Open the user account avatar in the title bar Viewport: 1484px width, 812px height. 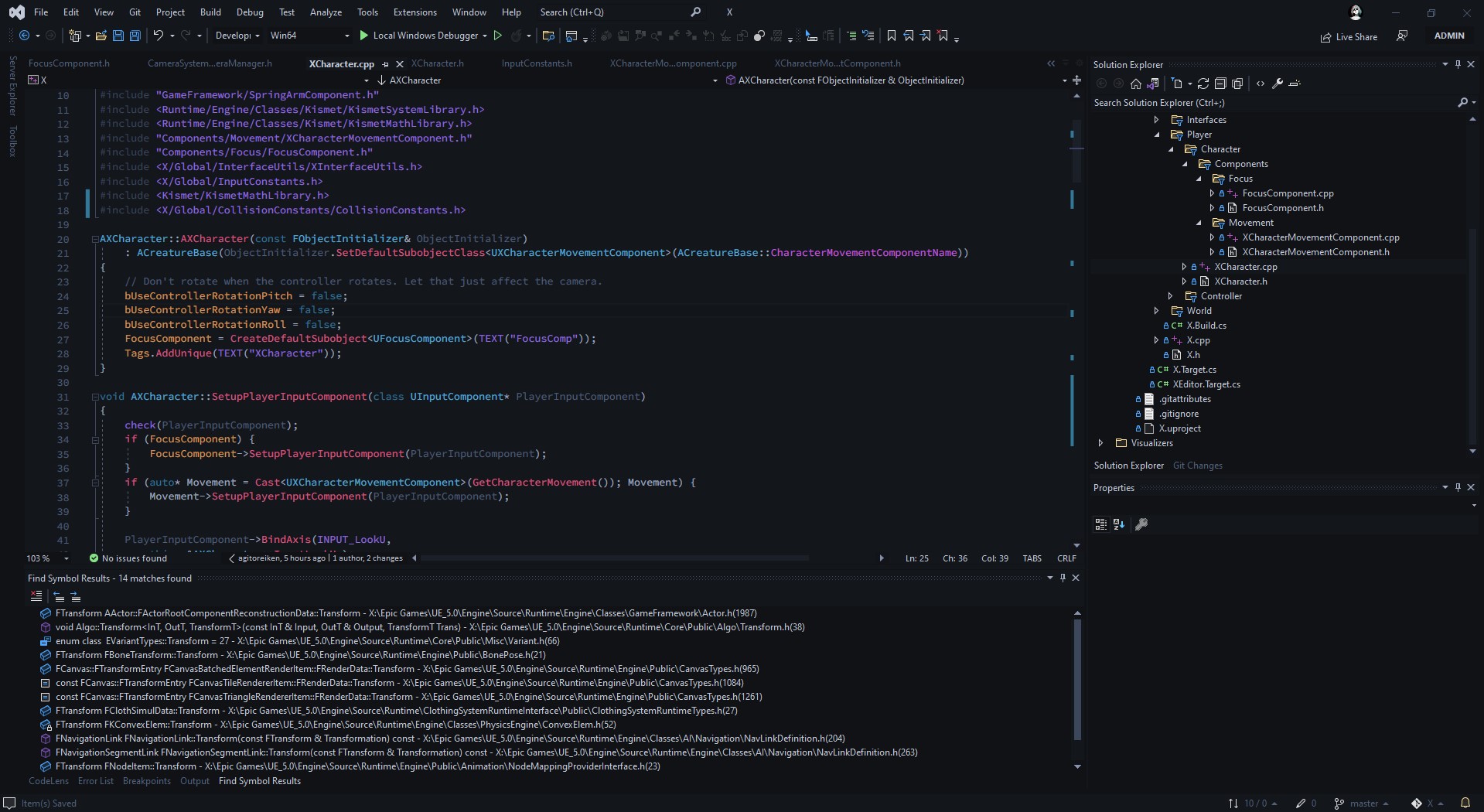tap(1356, 12)
